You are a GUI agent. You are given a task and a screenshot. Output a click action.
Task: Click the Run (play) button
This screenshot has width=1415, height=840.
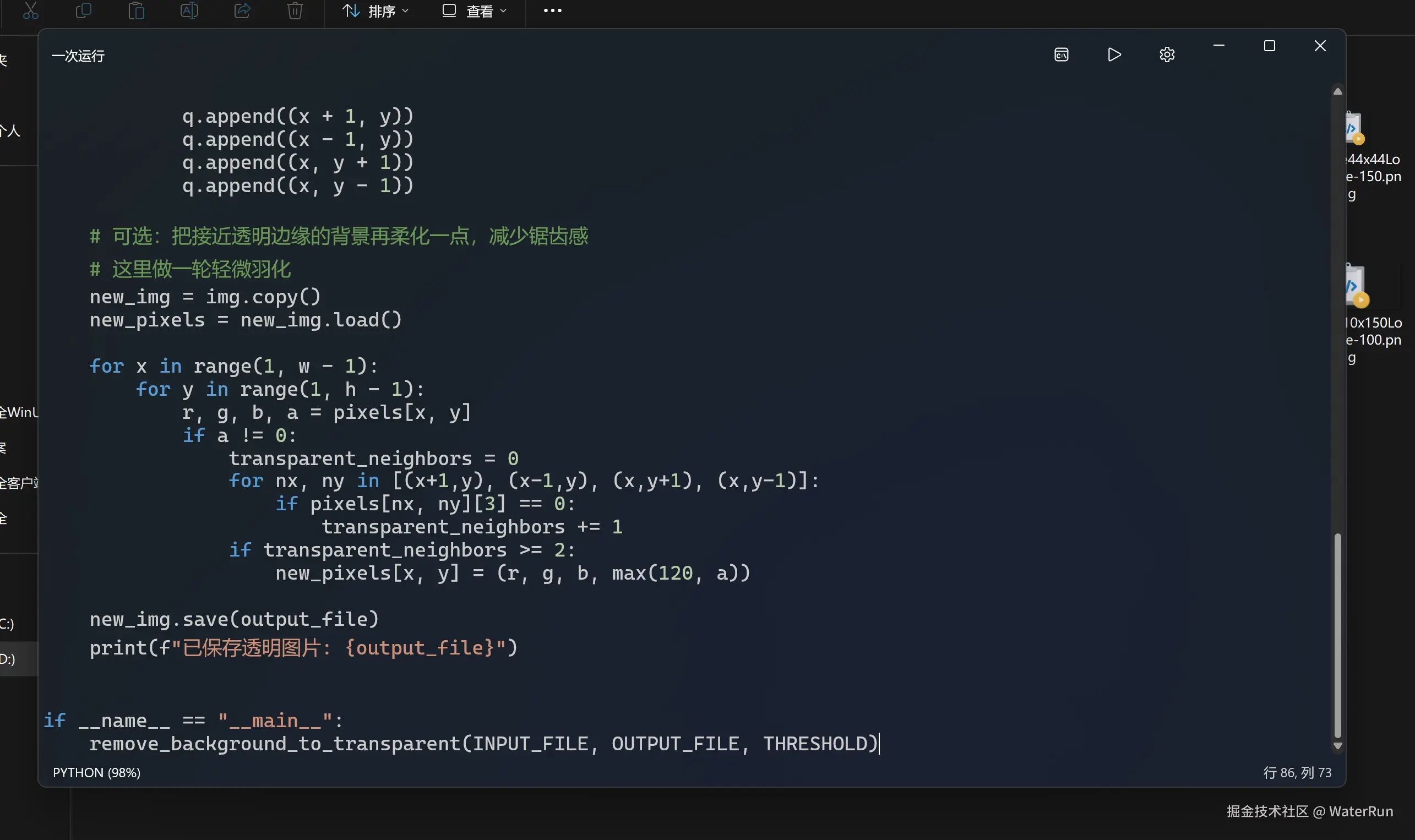click(1114, 54)
